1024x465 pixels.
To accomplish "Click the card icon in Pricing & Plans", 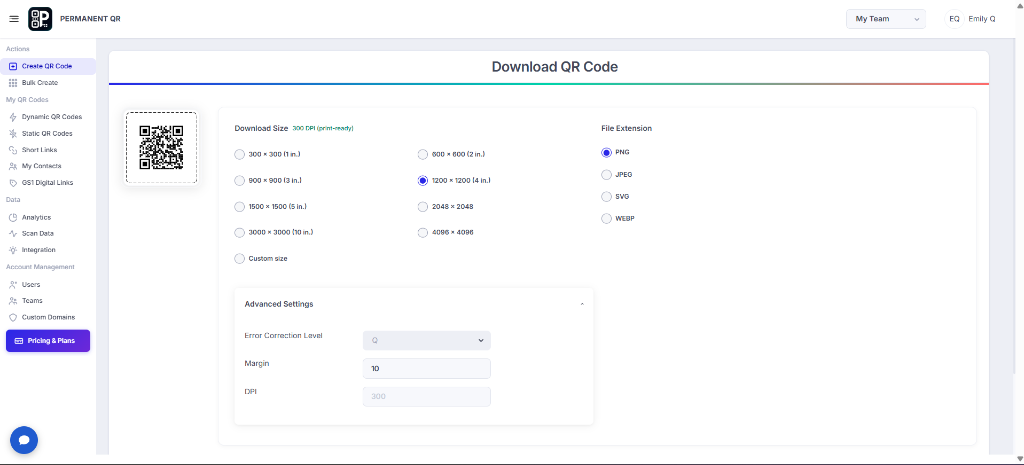I will click(x=18, y=341).
